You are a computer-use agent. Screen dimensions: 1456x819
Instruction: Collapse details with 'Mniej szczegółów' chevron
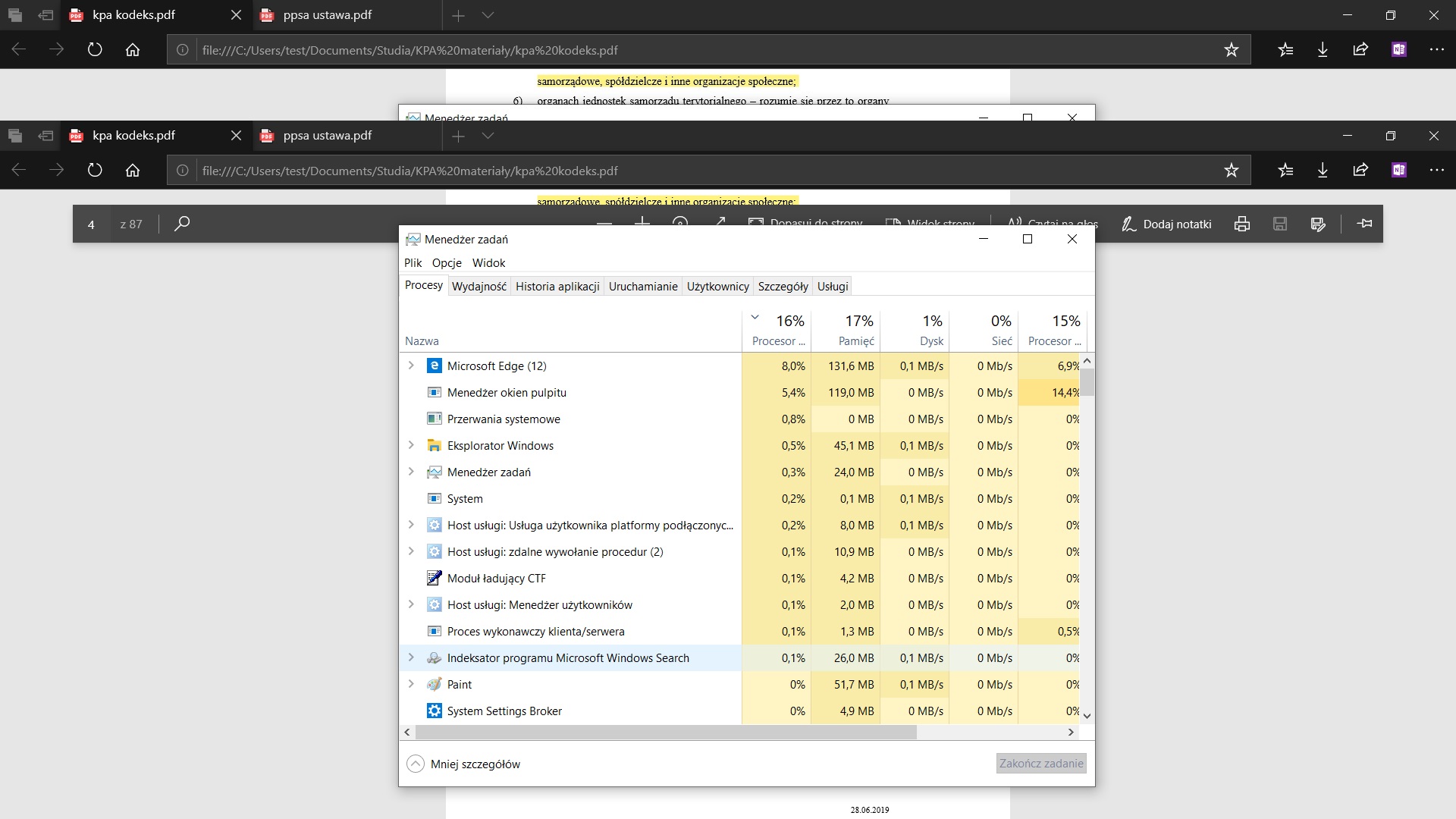pos(416,764)
